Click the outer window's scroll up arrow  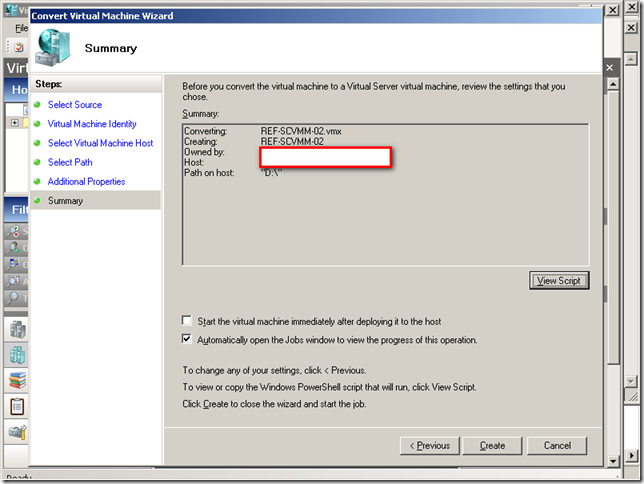[x=631, y=60]
